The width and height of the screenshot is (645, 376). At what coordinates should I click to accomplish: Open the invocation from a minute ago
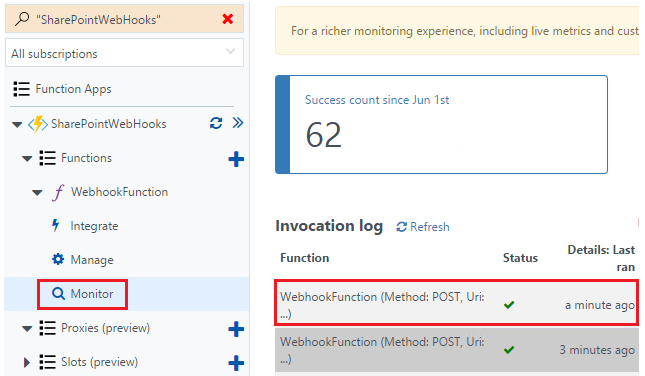click(x=457, y=304)
